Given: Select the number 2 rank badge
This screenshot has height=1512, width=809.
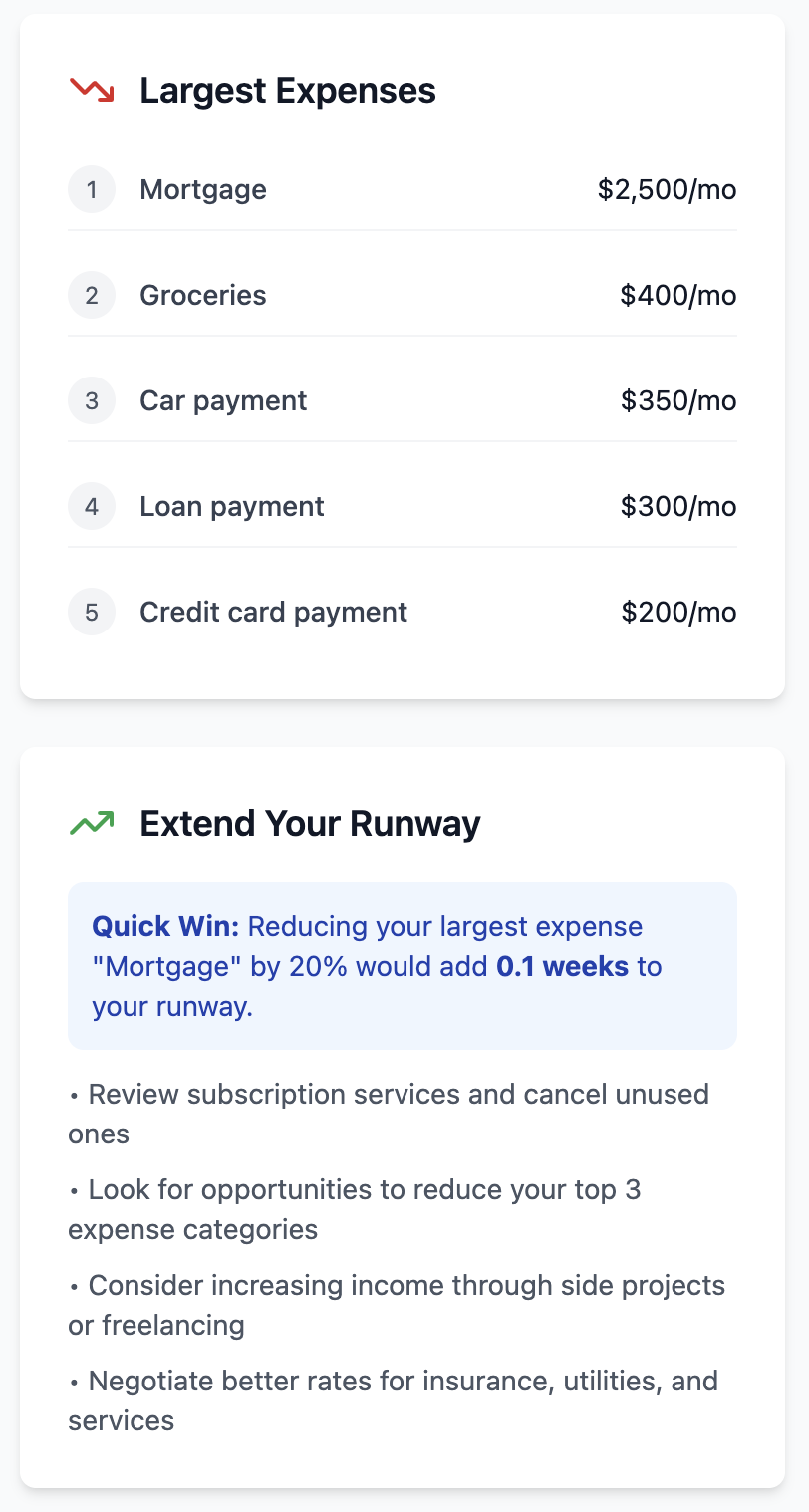Looking at the screenshot, I should (92, 295).
